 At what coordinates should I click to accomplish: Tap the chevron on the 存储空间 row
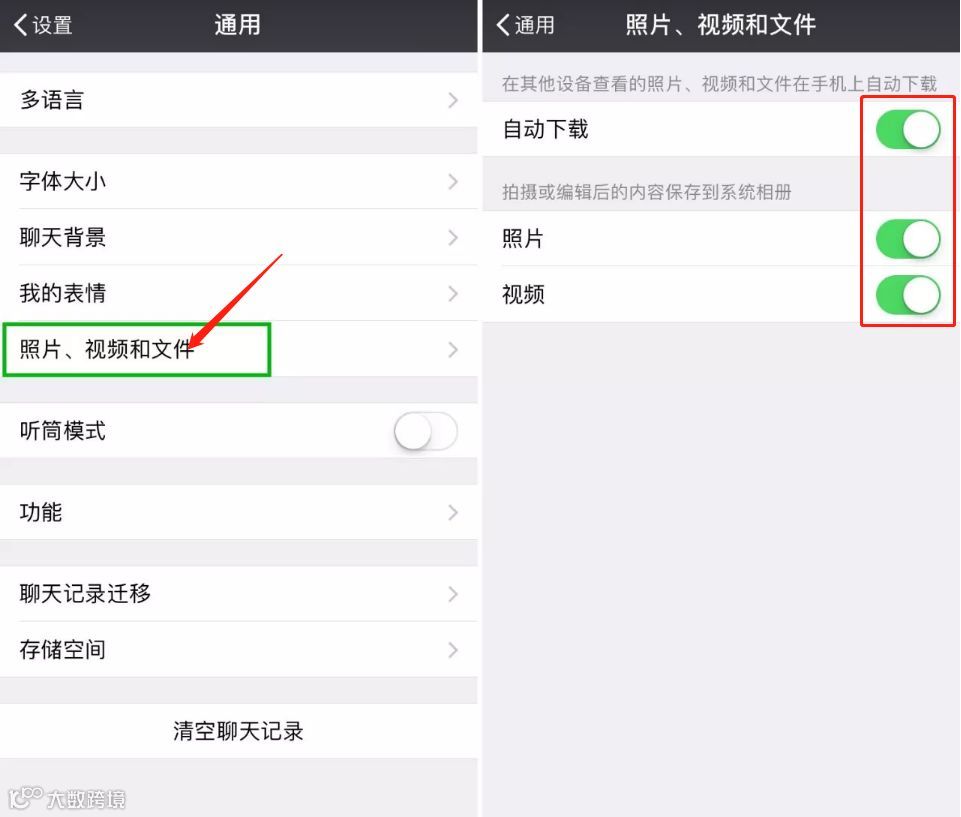click(x=453, y=650)
